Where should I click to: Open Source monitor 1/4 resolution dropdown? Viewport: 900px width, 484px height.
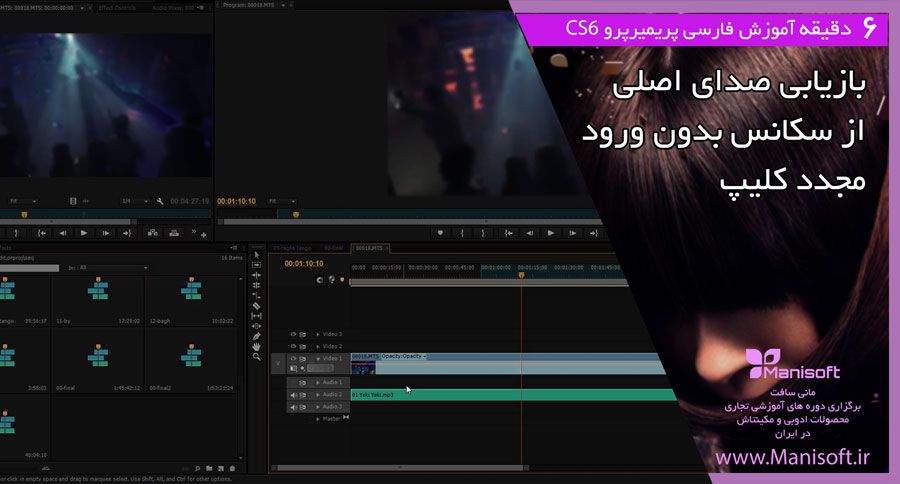135,201
